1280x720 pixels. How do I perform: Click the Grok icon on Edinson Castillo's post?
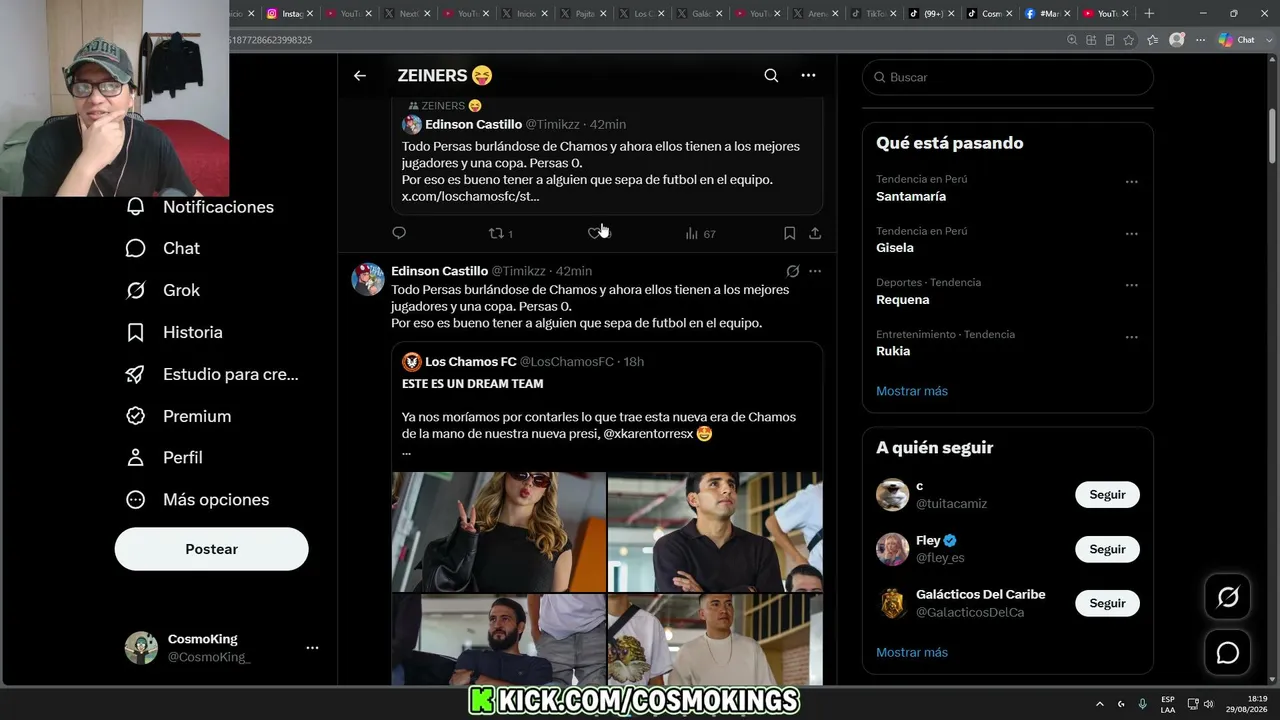792,271
